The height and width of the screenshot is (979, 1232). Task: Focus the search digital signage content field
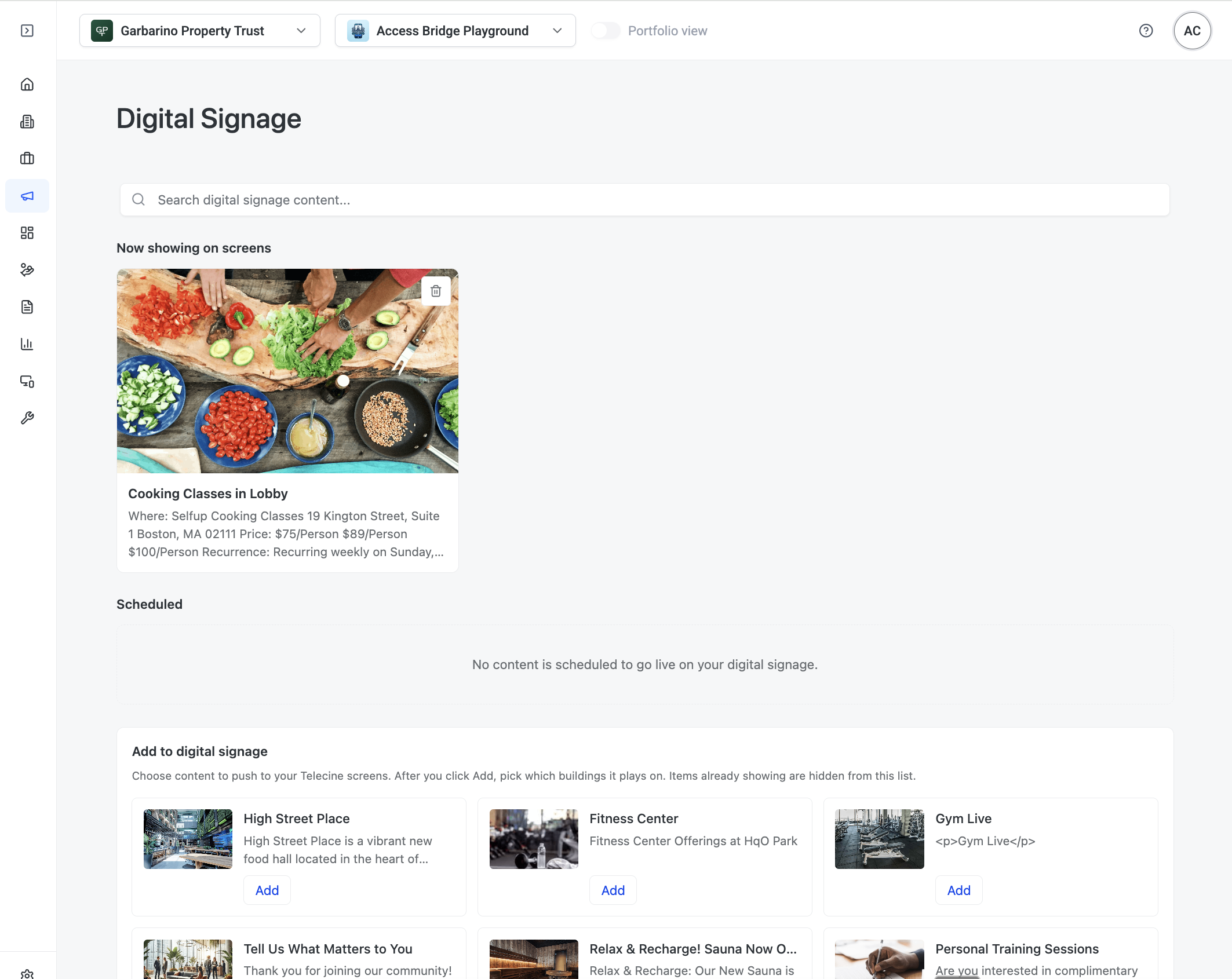644,200
